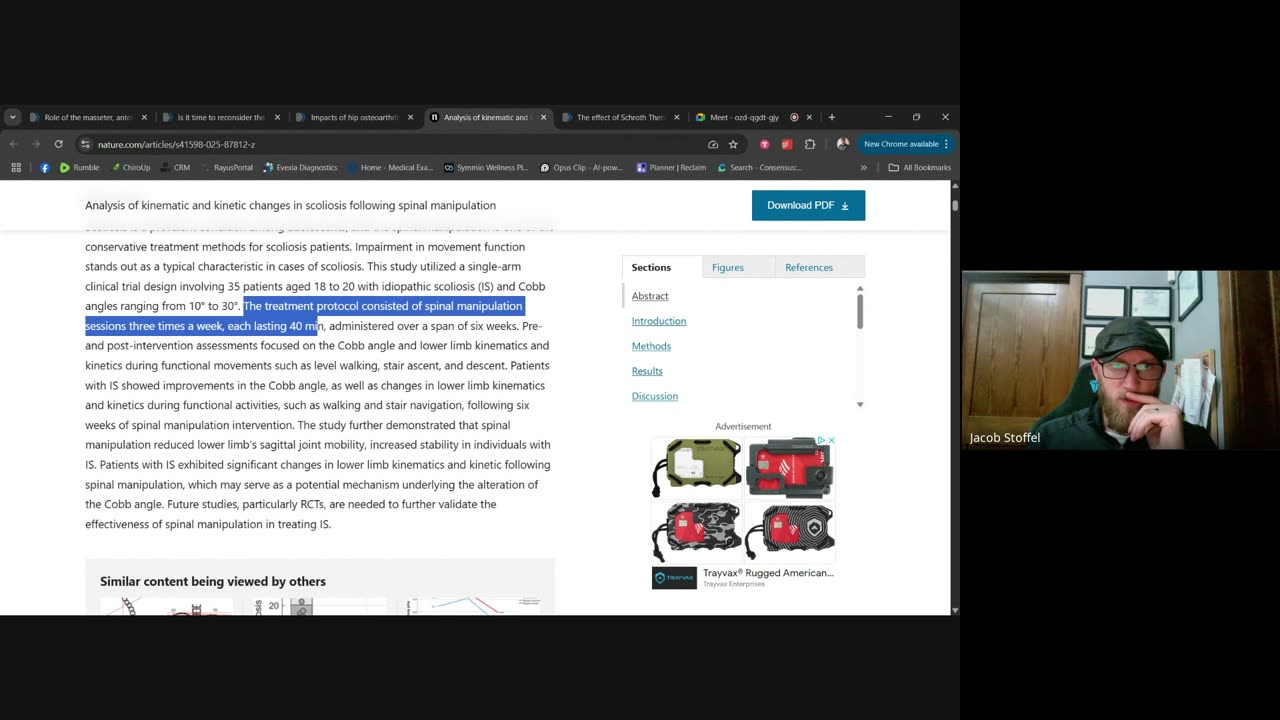The height and width of the screenshot is (720, 1280).
Task: Click the sections list down arrow
Action: tap(860, 404)
